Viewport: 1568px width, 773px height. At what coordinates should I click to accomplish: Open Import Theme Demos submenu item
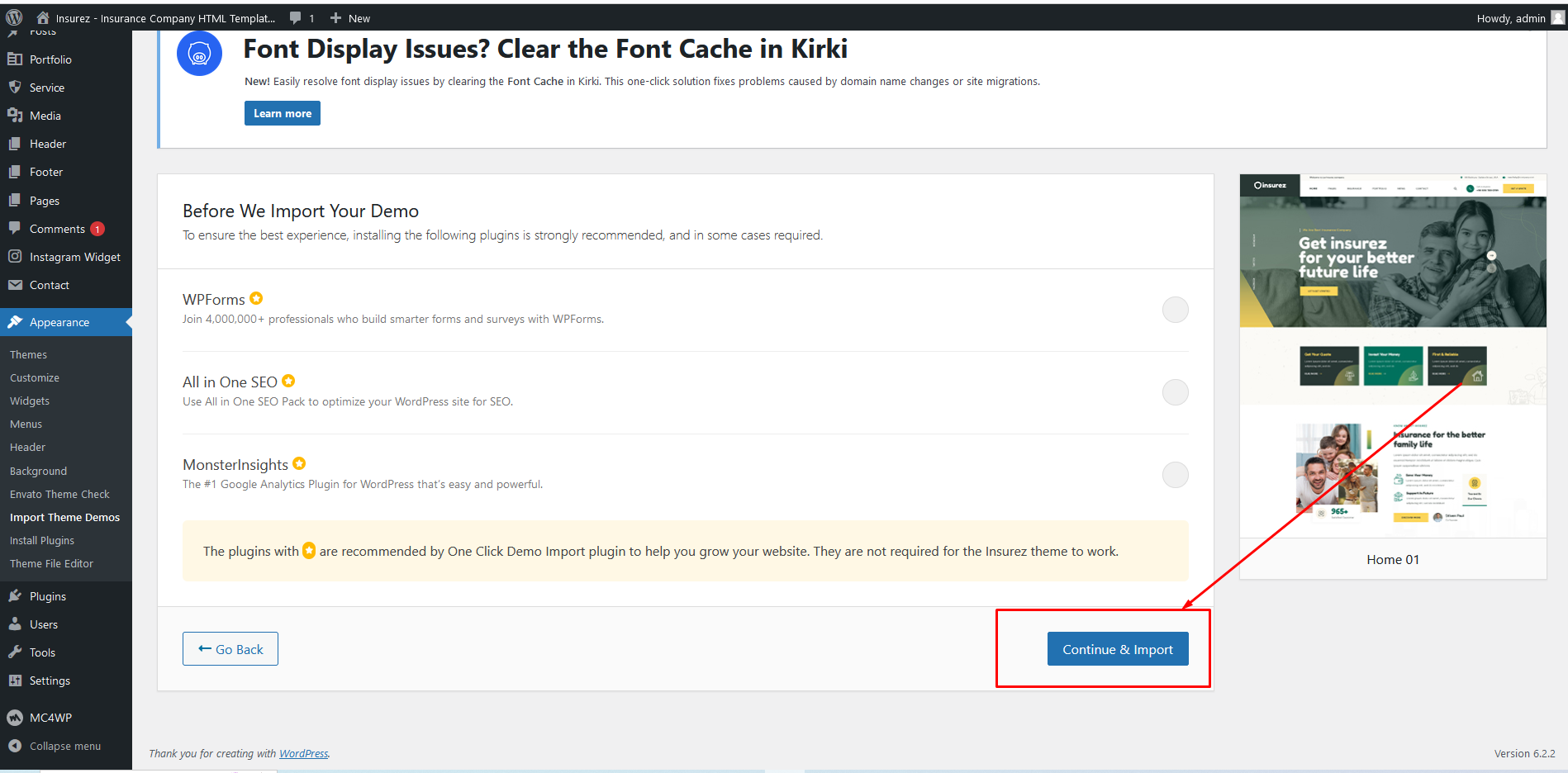click(x=66, y=517)
